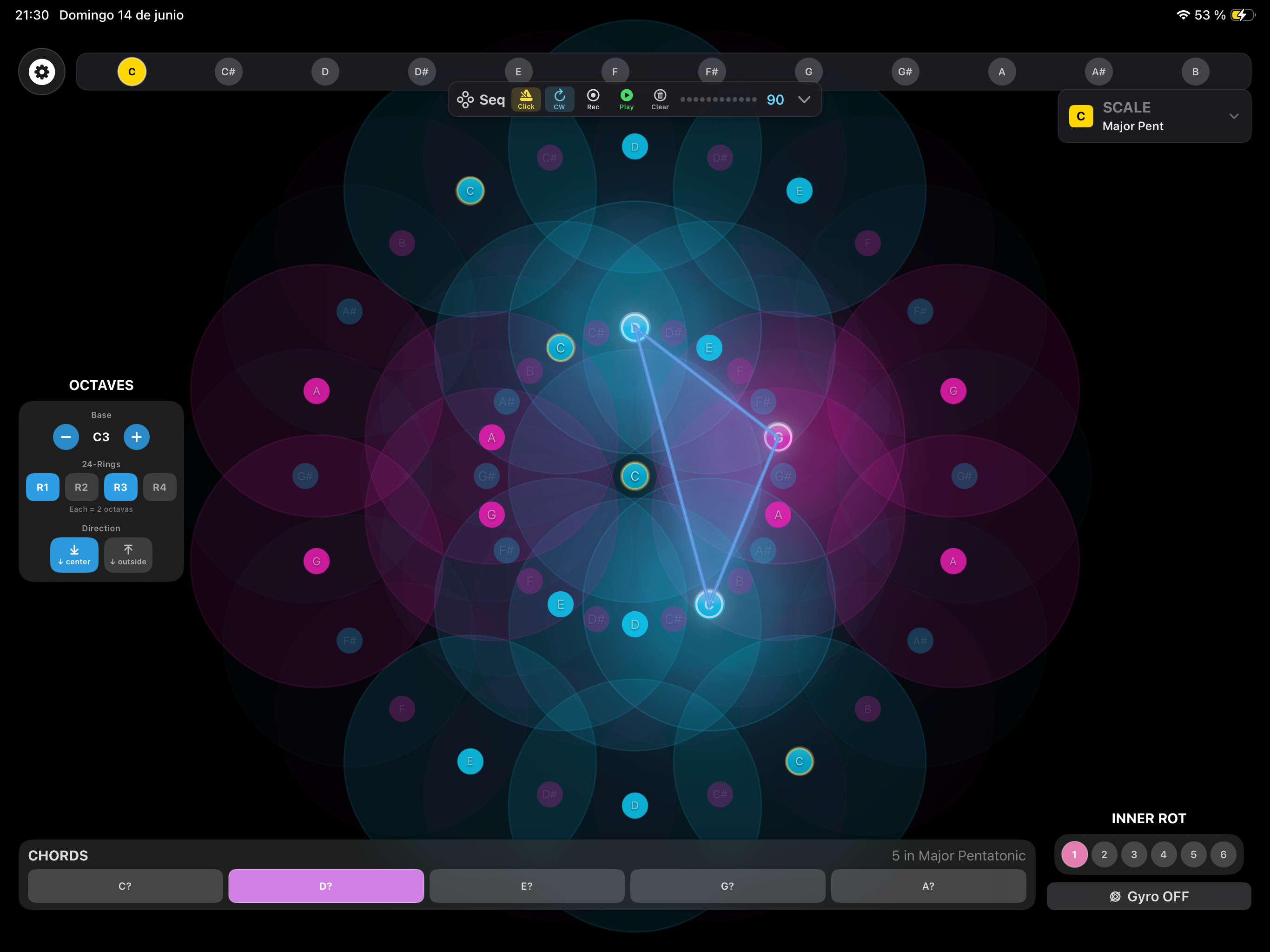
Task: Increase base octave with plus button
Action: [x=137, y=437]
